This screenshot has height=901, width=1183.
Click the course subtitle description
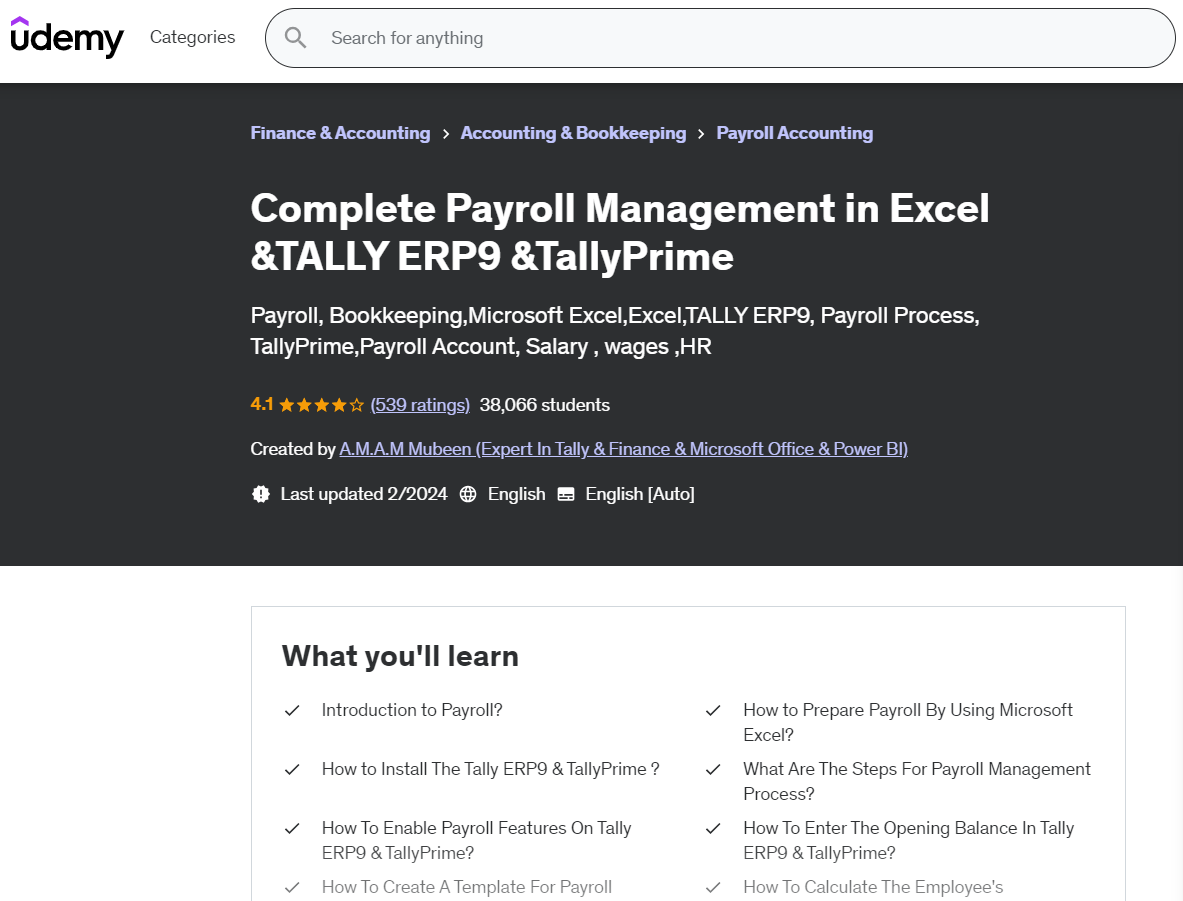click(615, 331)
